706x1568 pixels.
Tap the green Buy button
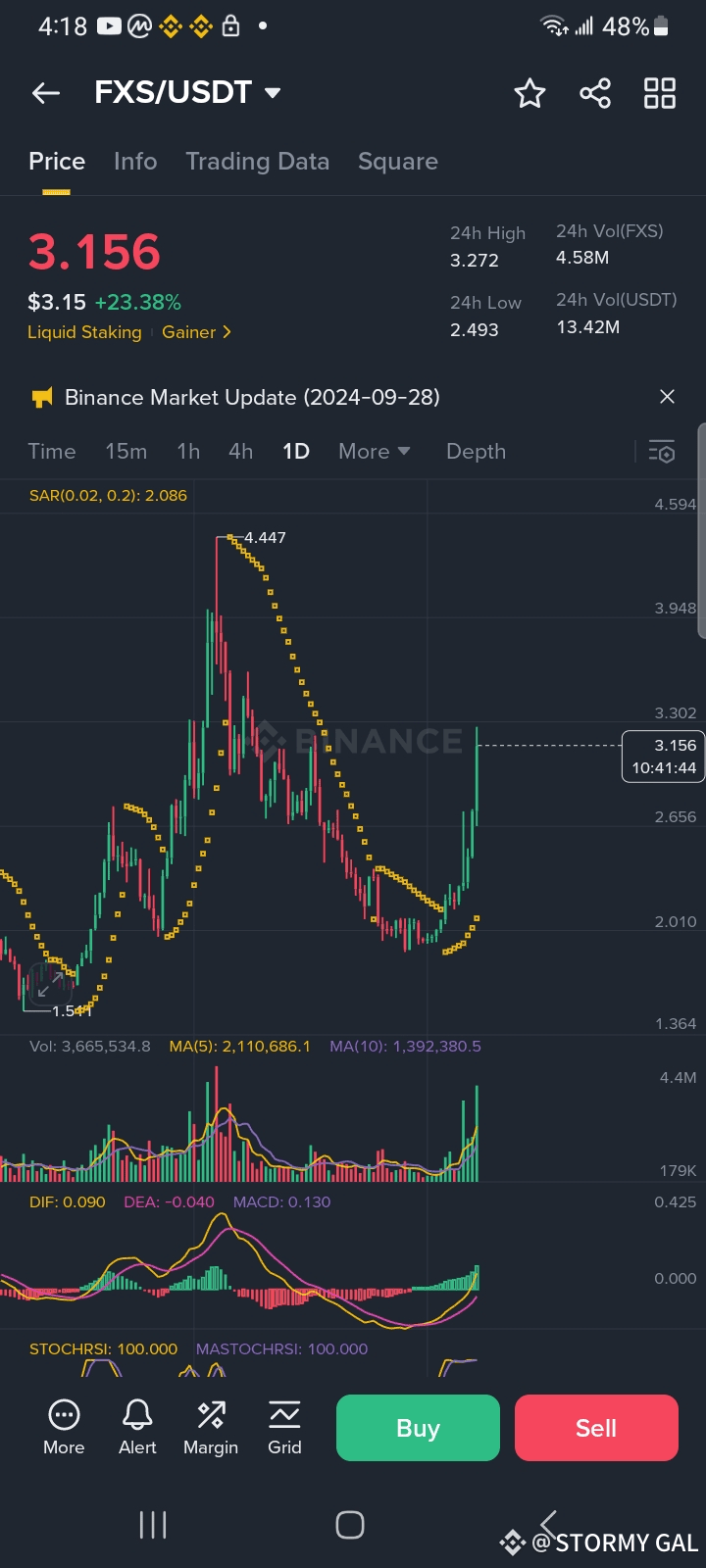(x=418, y=1428)
